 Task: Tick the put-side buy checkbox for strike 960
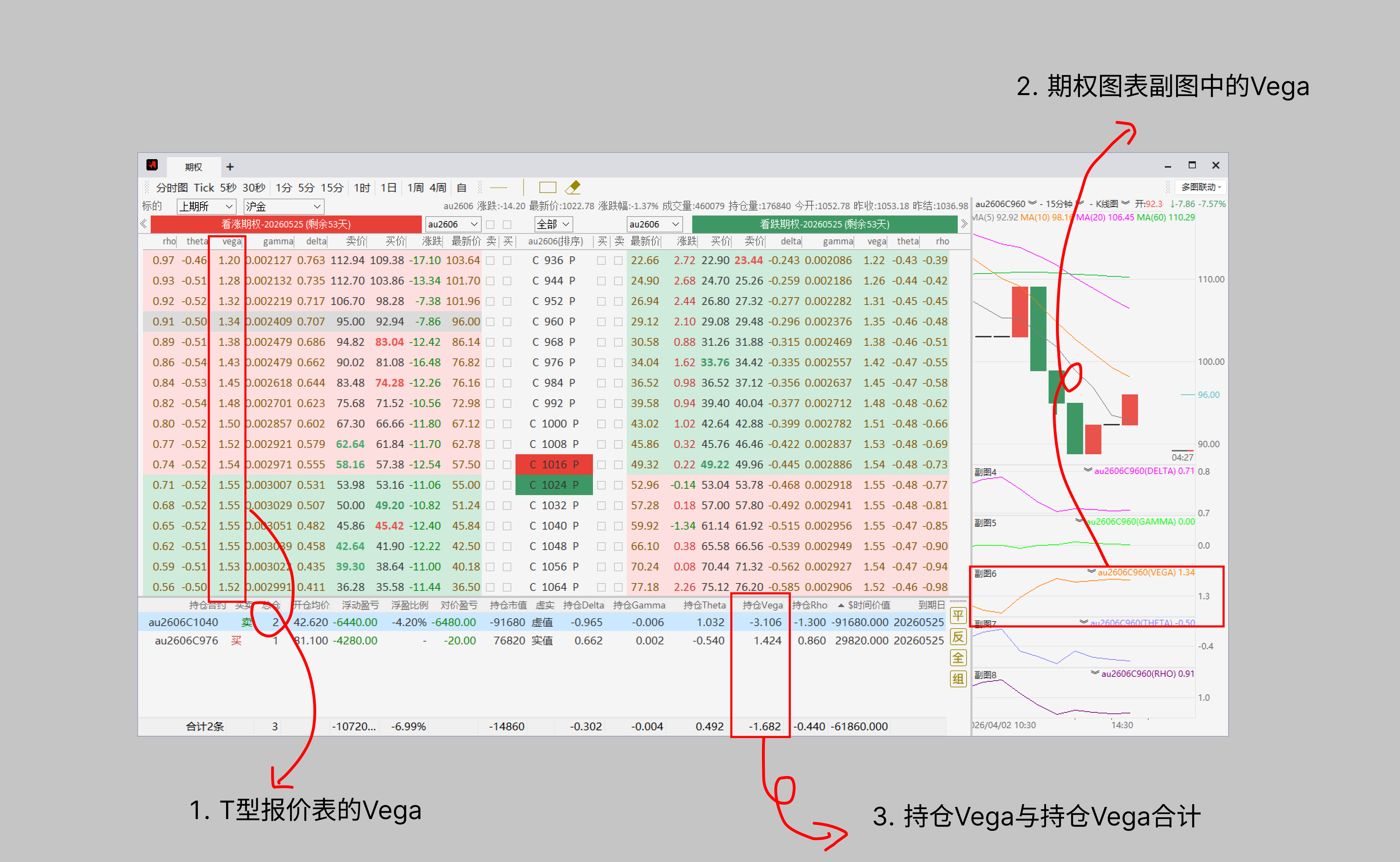[601, 321]
